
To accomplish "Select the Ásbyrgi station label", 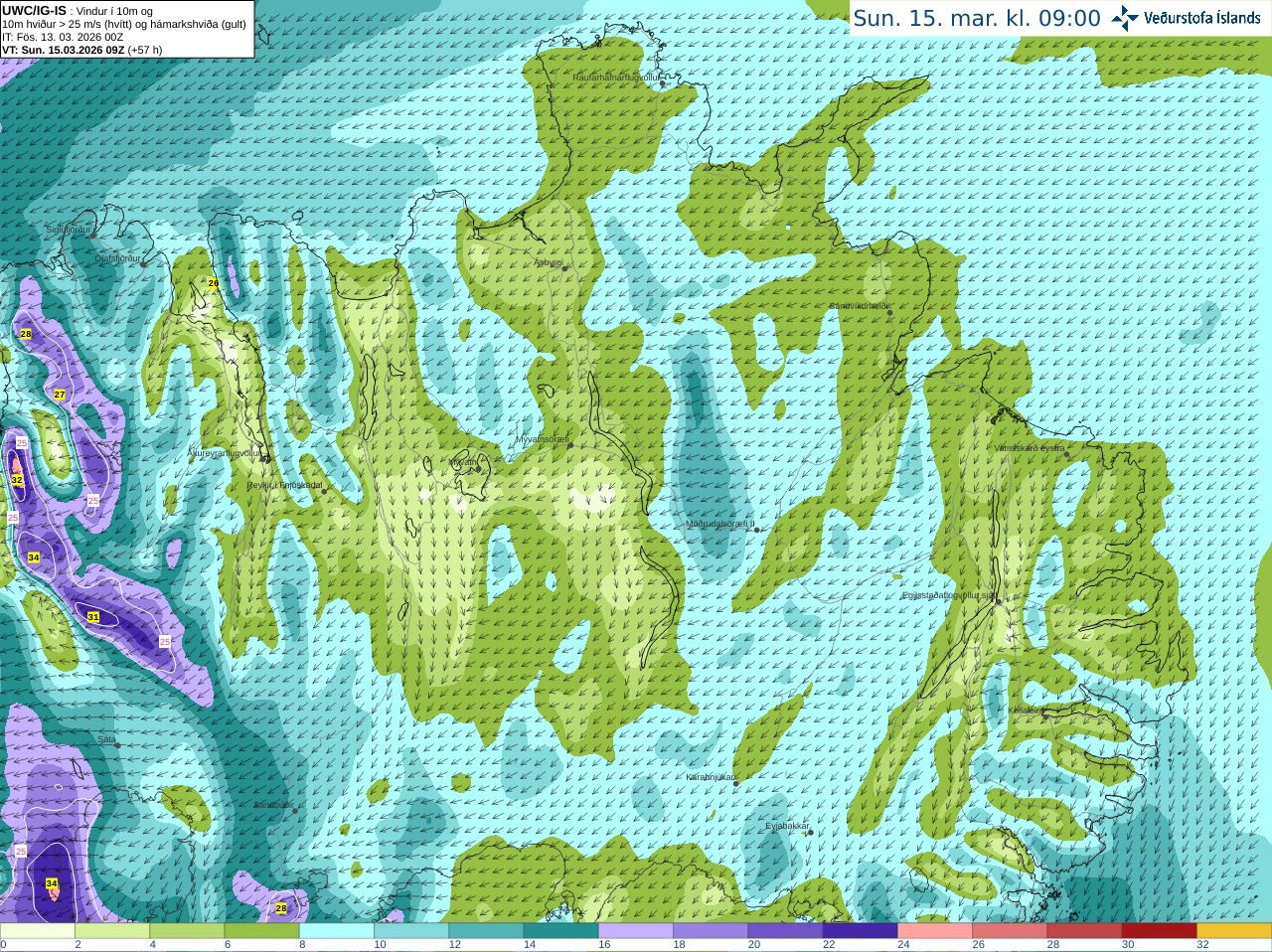I will click(549, 263).
